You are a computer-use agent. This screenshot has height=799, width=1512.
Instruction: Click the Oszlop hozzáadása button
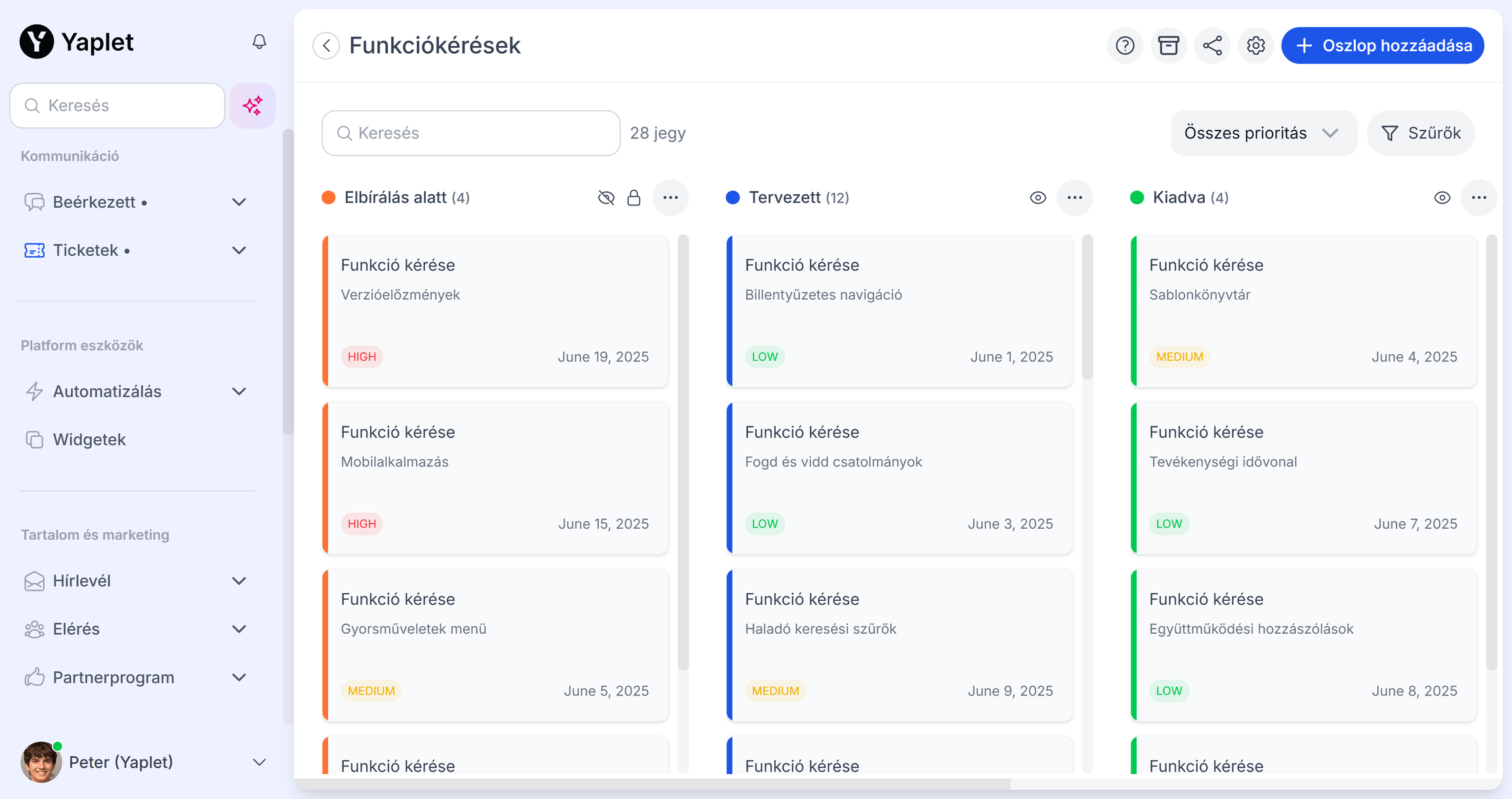(1382, 45)
